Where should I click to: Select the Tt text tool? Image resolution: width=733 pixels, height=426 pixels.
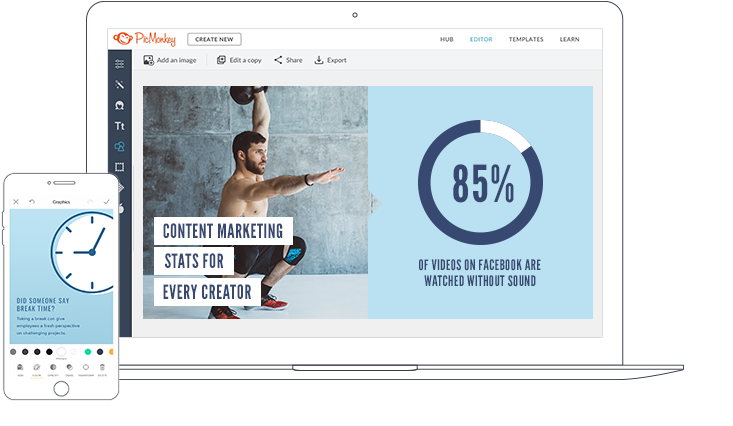click(x=120, y=126)
